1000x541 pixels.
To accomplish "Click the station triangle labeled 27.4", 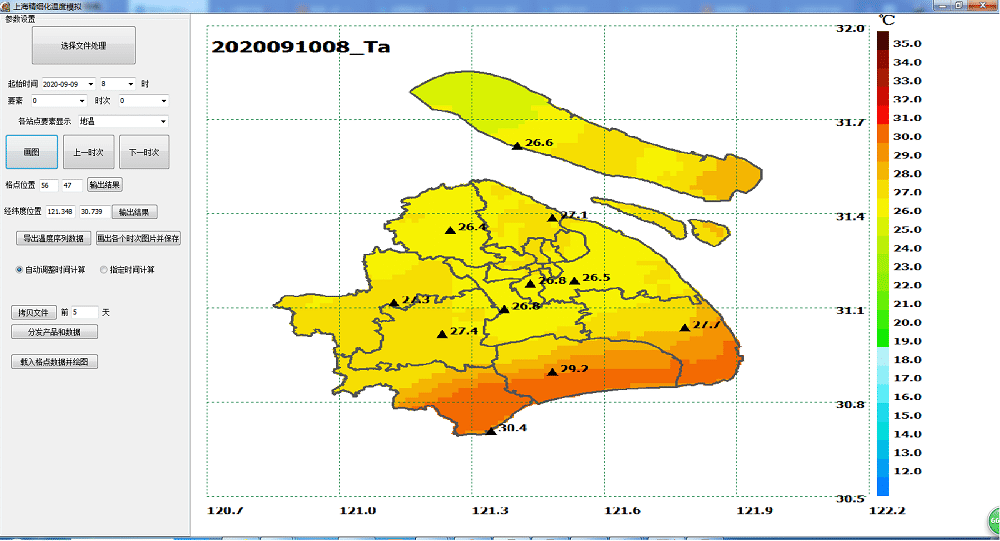I will click(x=442, y=334).
